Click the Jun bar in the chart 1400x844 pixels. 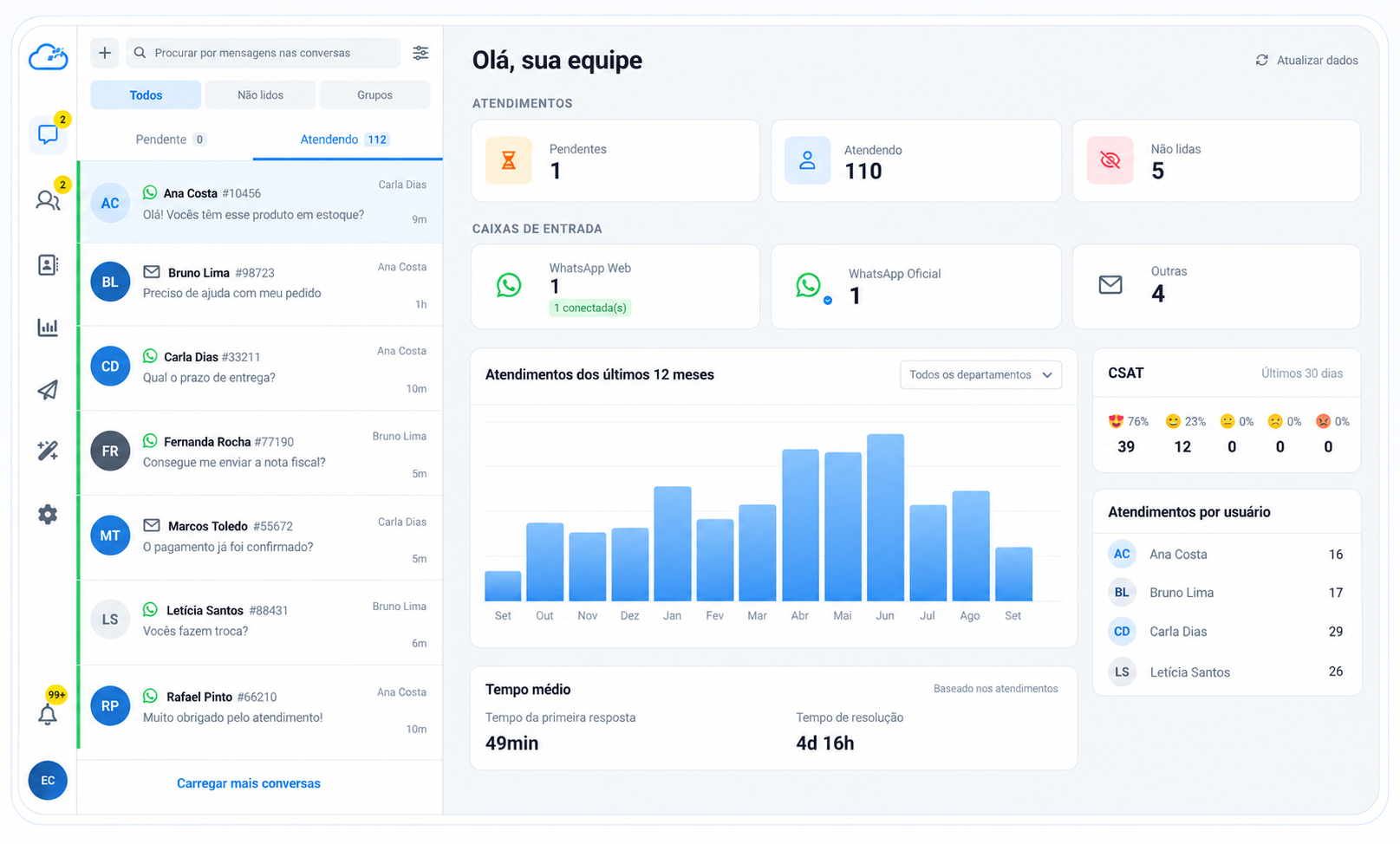pyautogui.click(x=885, y=517)
